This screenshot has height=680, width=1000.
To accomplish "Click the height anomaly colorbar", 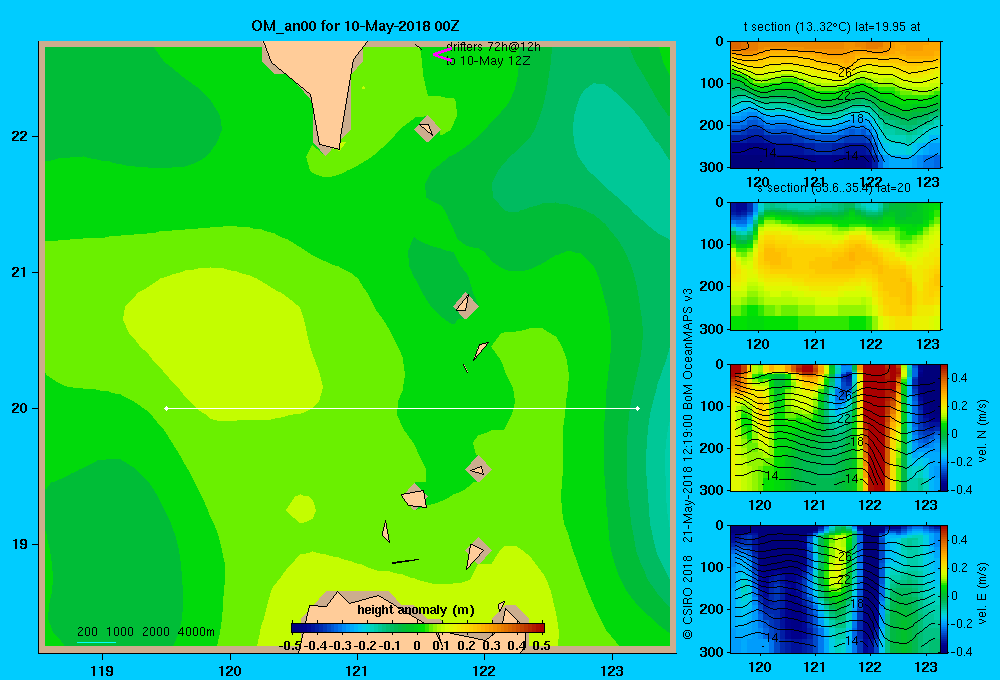I will point(418,628).
